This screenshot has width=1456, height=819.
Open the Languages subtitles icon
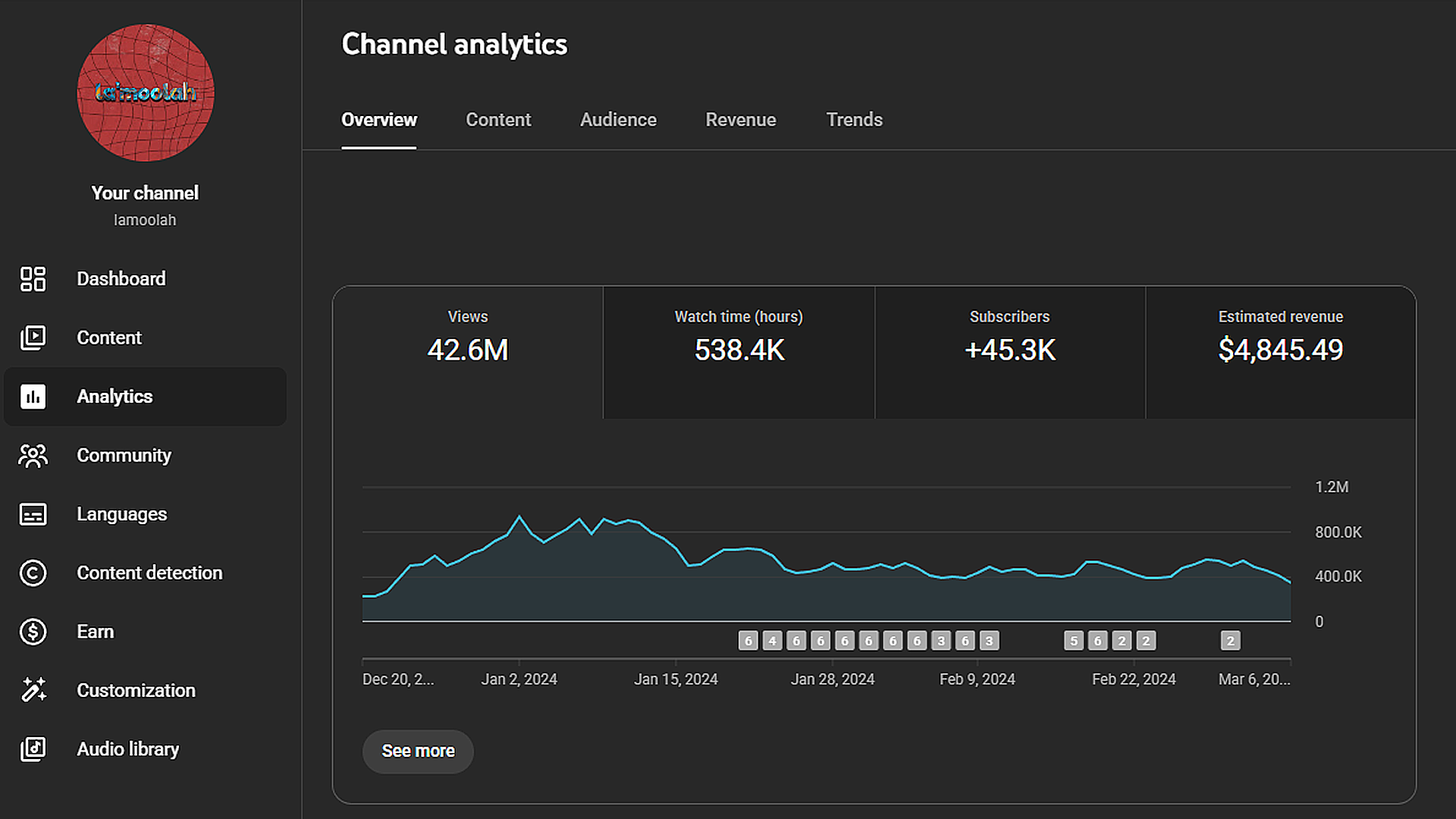33,514
